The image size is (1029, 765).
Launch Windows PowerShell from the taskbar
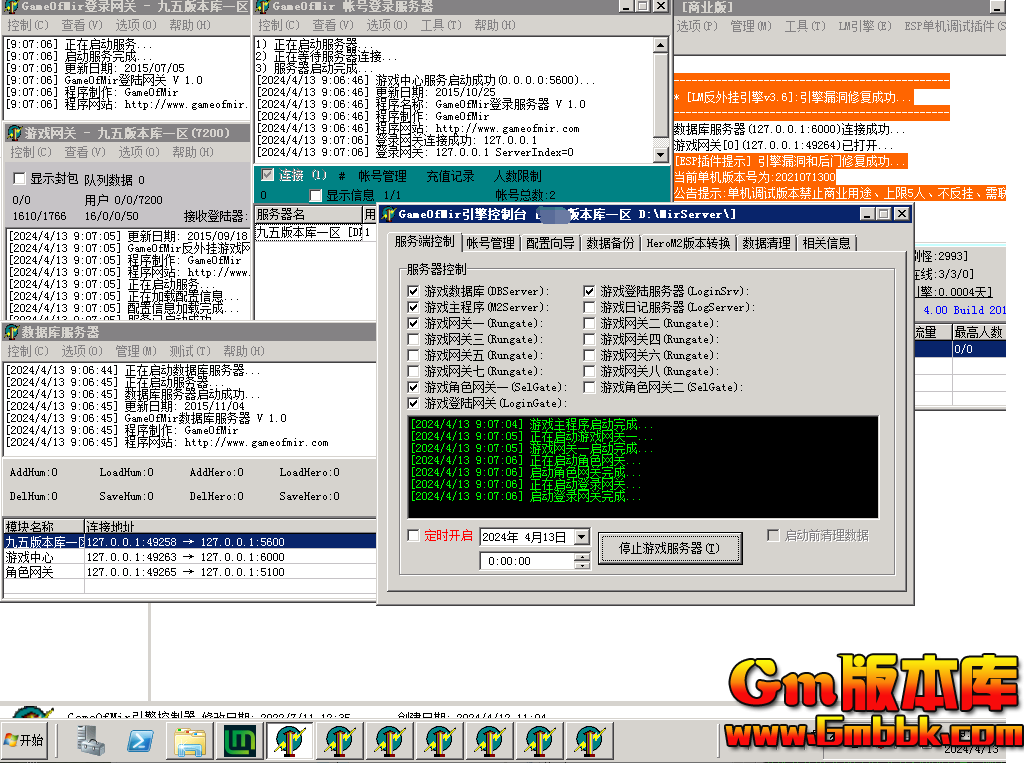(139, 741)
